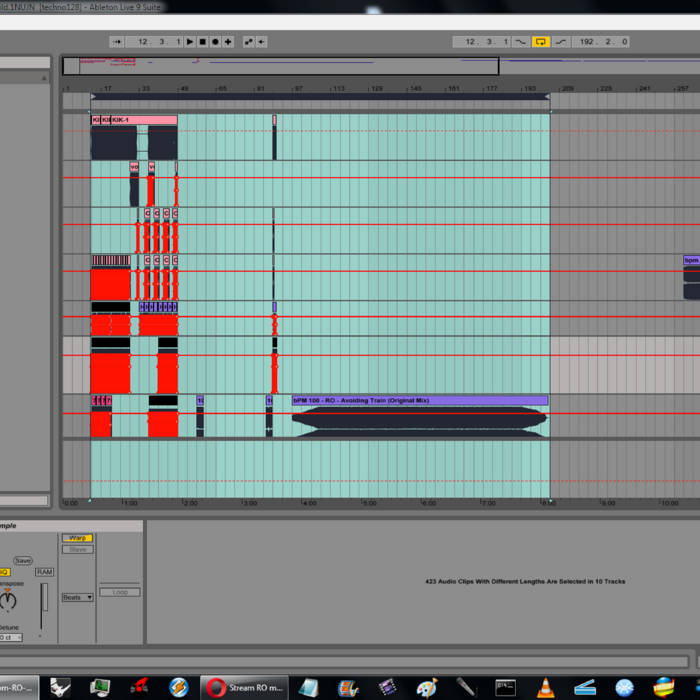Click the Punch-Out switch icon
700x700 pixels.
tap(562, 42)
